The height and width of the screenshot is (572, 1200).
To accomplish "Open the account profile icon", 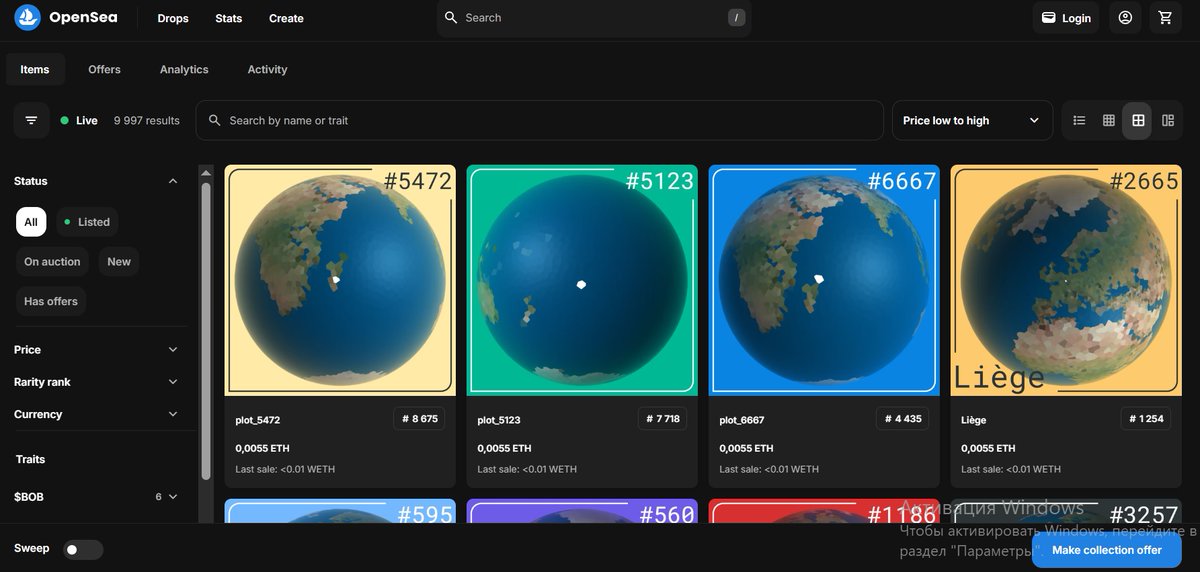I will click(1126, 18).
